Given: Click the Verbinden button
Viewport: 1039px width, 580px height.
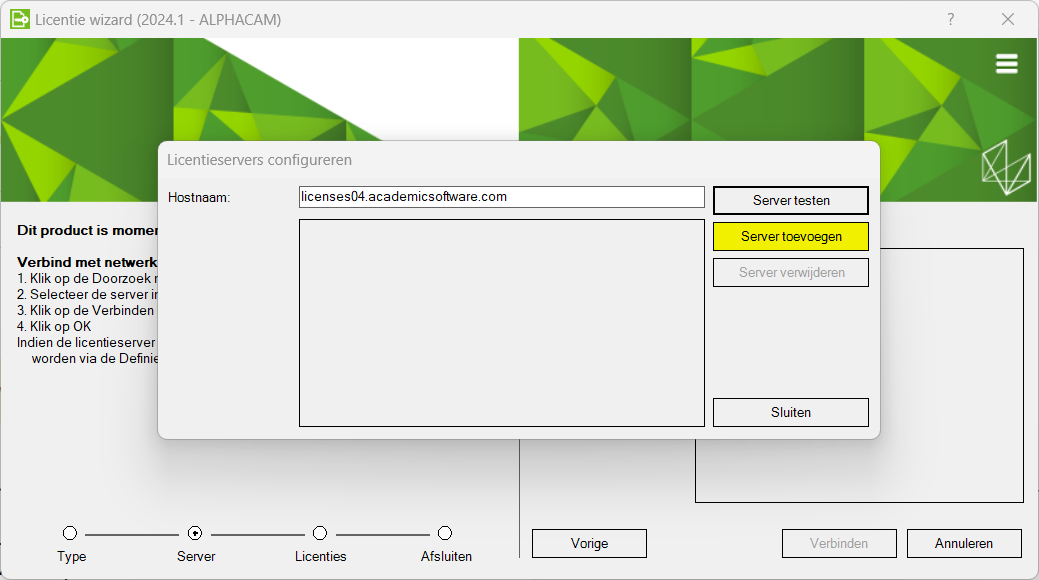Looking at the screenshot, I should [839, 544].
